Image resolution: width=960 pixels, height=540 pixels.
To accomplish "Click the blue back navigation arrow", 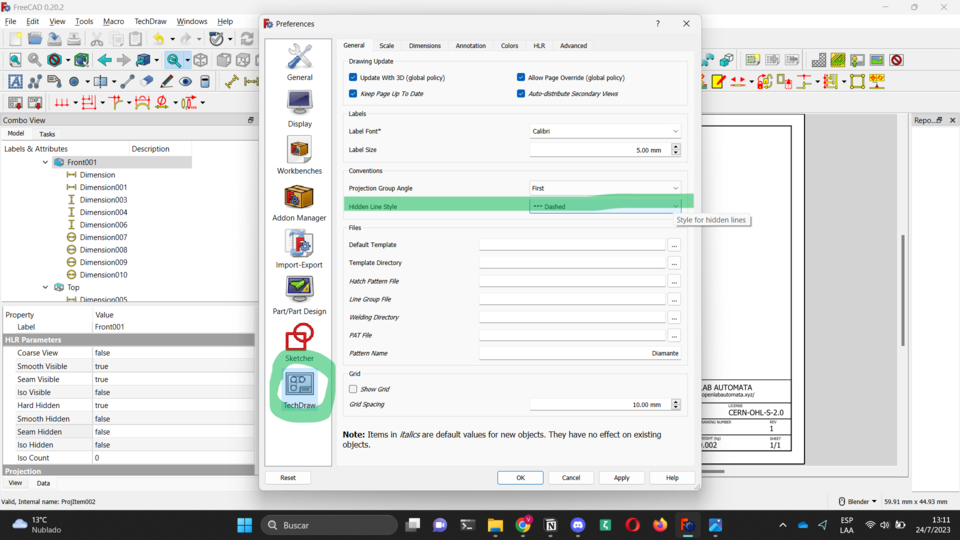I will click(105, 60).
